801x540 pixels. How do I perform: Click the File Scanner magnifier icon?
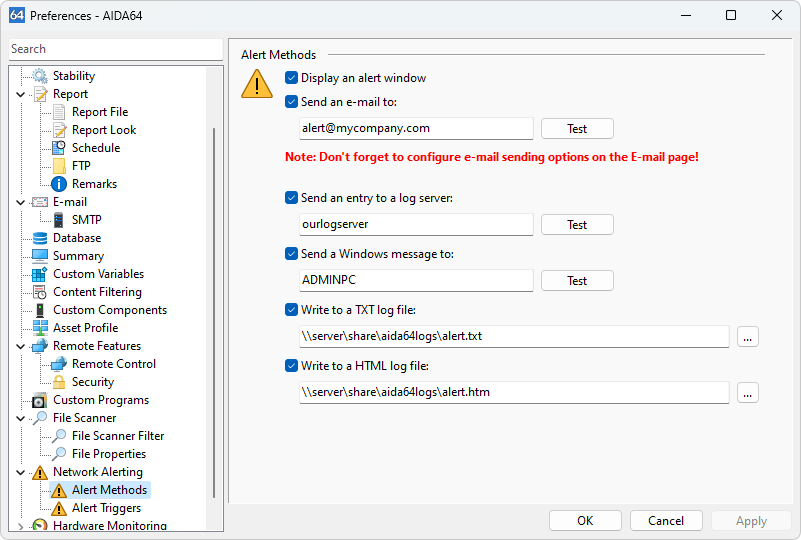[40, 418]
